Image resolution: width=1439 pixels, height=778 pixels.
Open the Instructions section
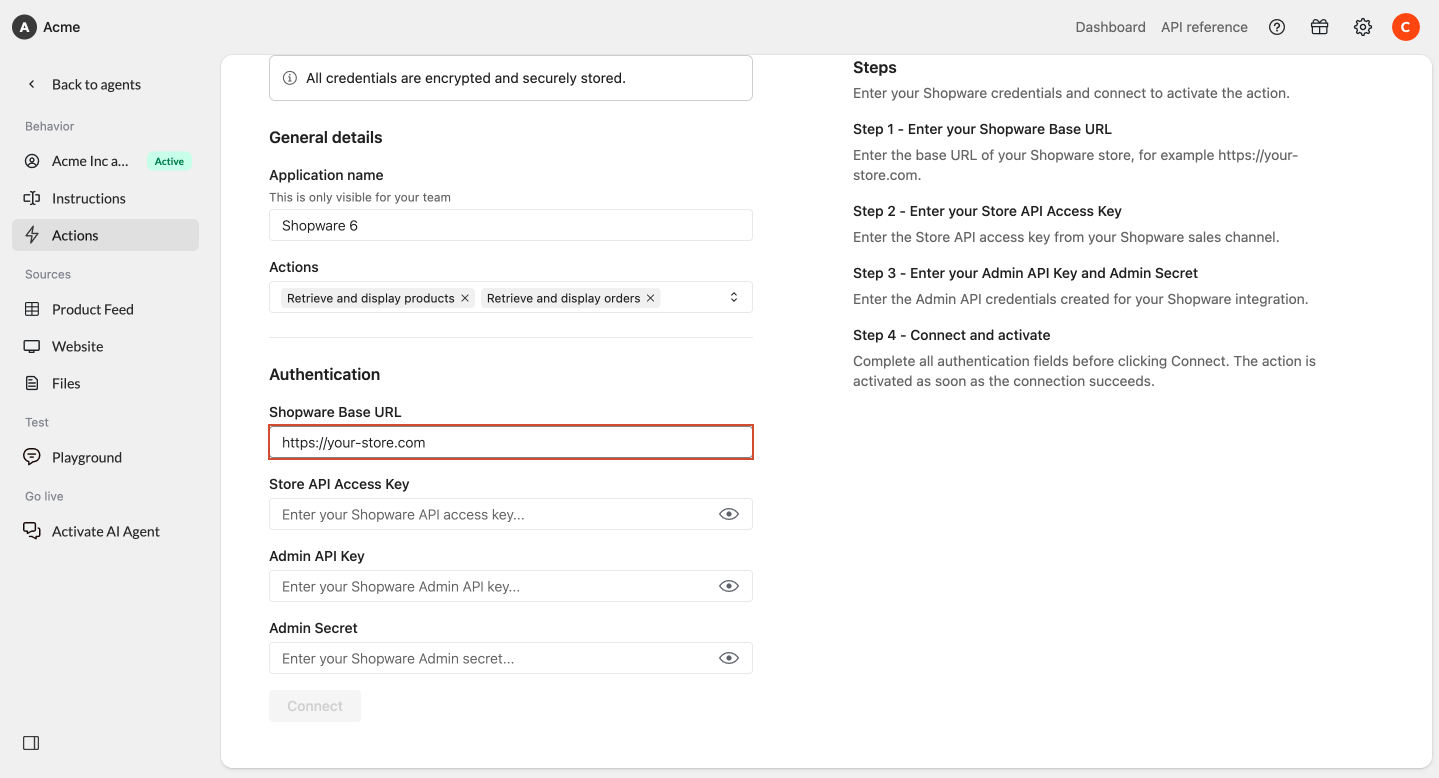pyautogui.click(x=105, y=198)
